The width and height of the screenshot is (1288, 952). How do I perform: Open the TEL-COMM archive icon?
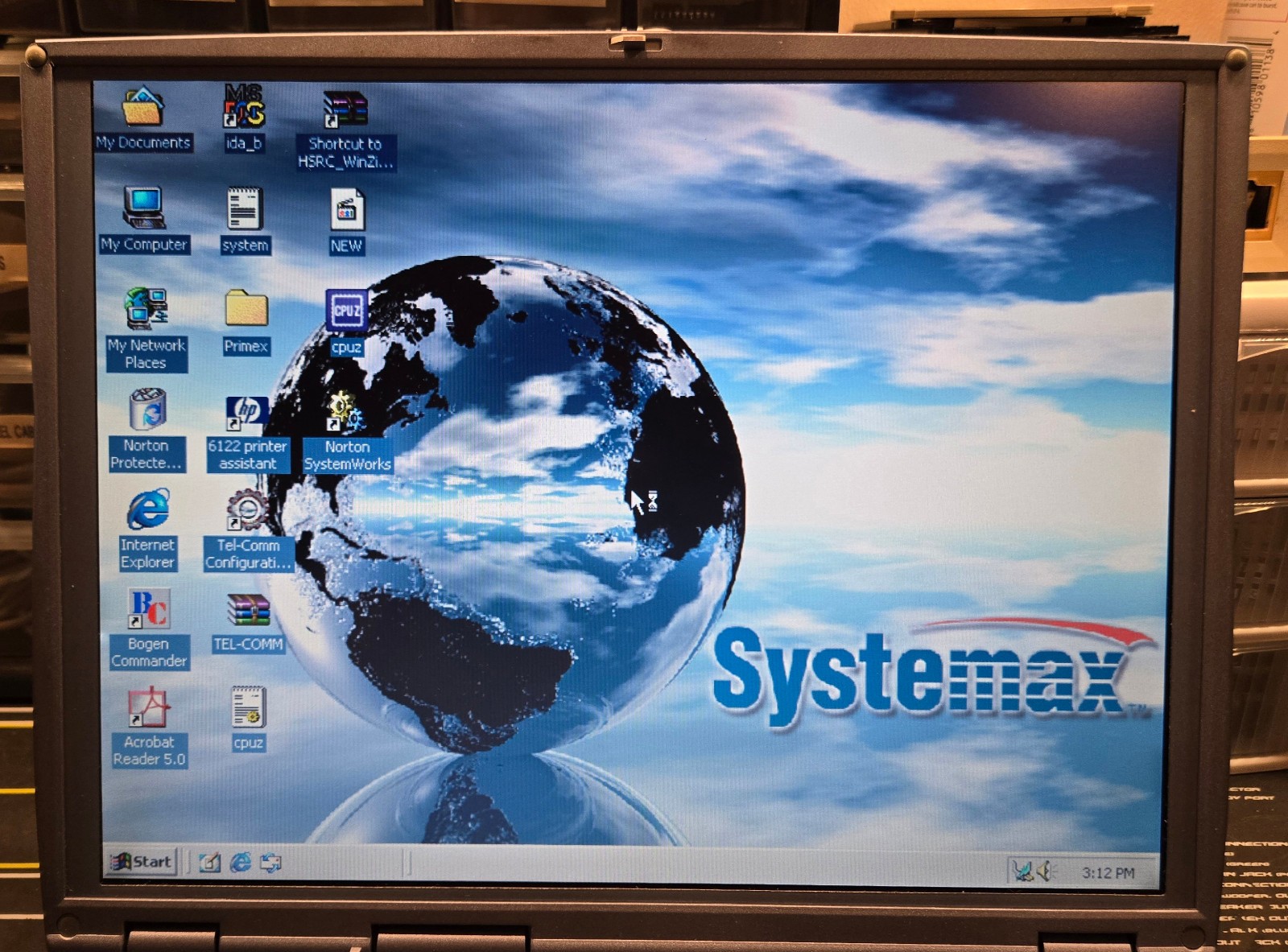pos(248,611)
